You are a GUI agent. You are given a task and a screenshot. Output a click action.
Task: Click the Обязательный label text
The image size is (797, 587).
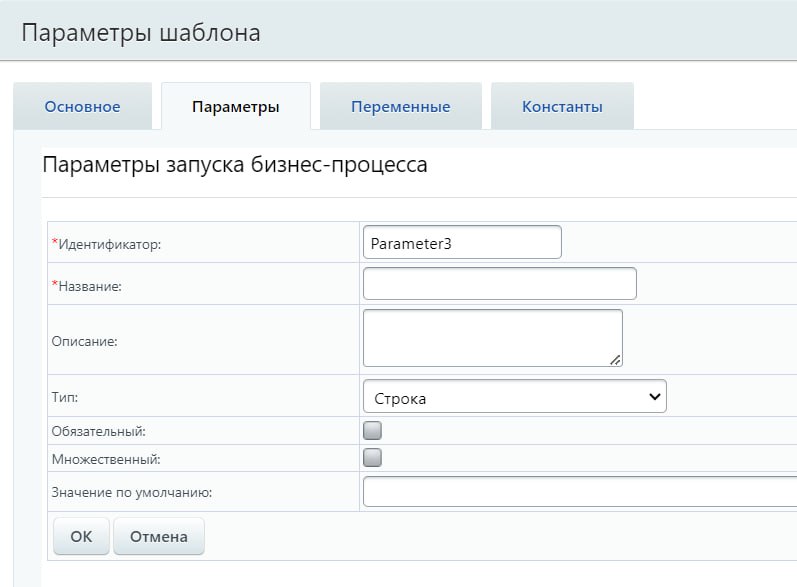click(x=98, y=431)
